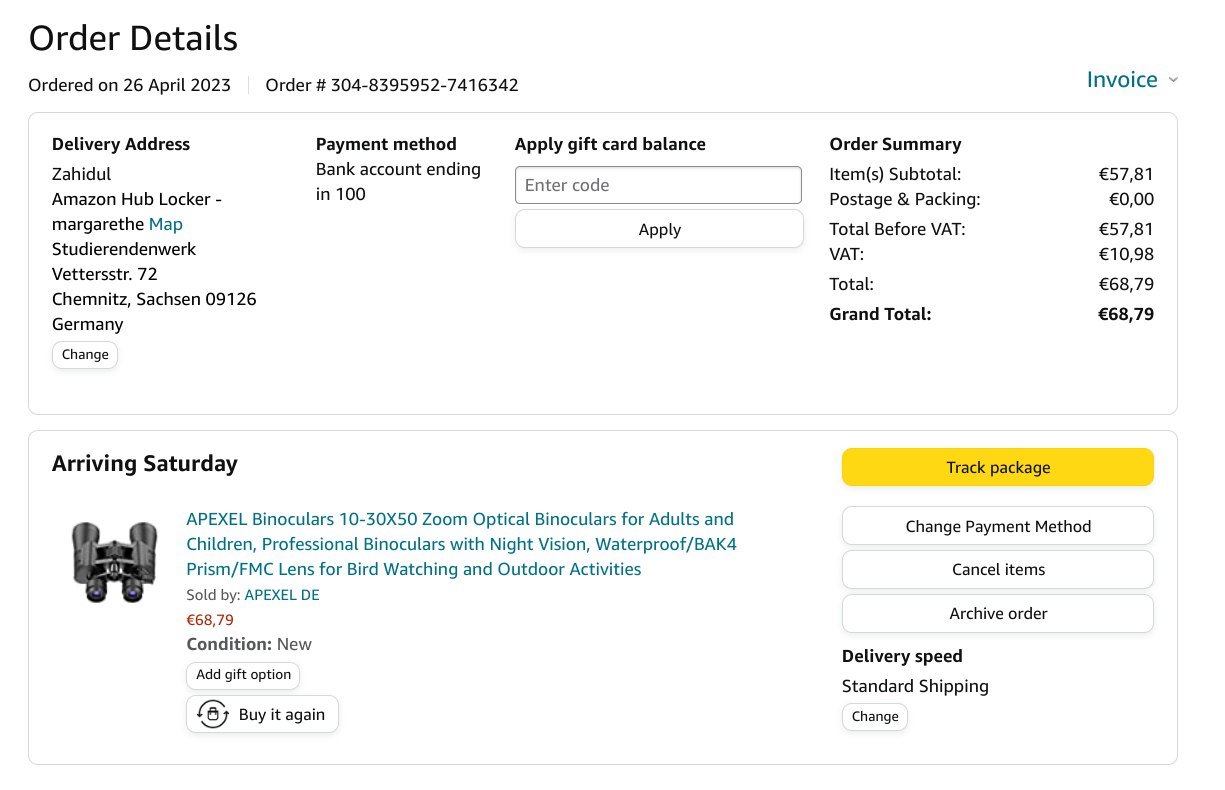Viewport: 1225px width, 790px height.
Task: Expand the Invoice dropdown
Action: click(1122, 80)
